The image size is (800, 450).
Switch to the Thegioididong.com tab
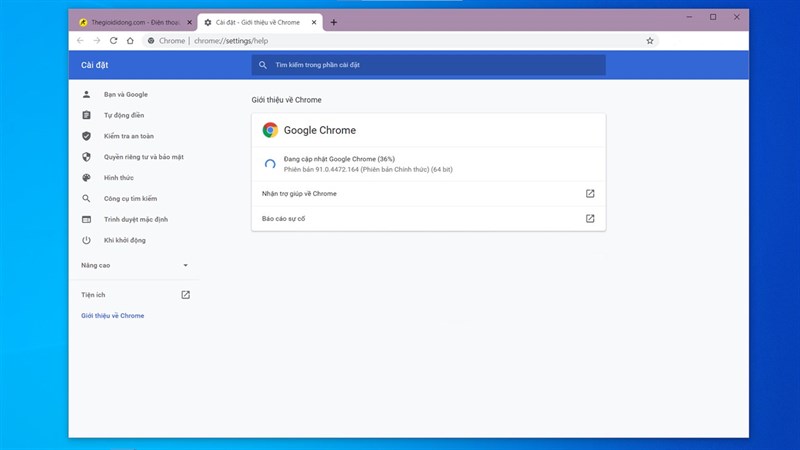click(133, 22)
